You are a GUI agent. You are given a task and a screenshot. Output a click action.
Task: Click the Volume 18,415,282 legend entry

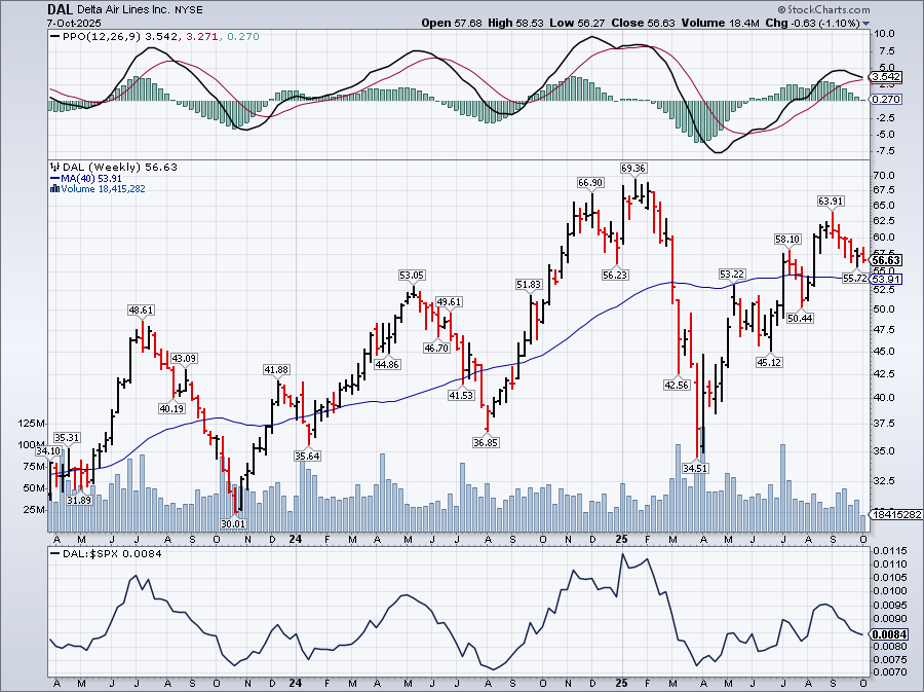tap(103, 189)
